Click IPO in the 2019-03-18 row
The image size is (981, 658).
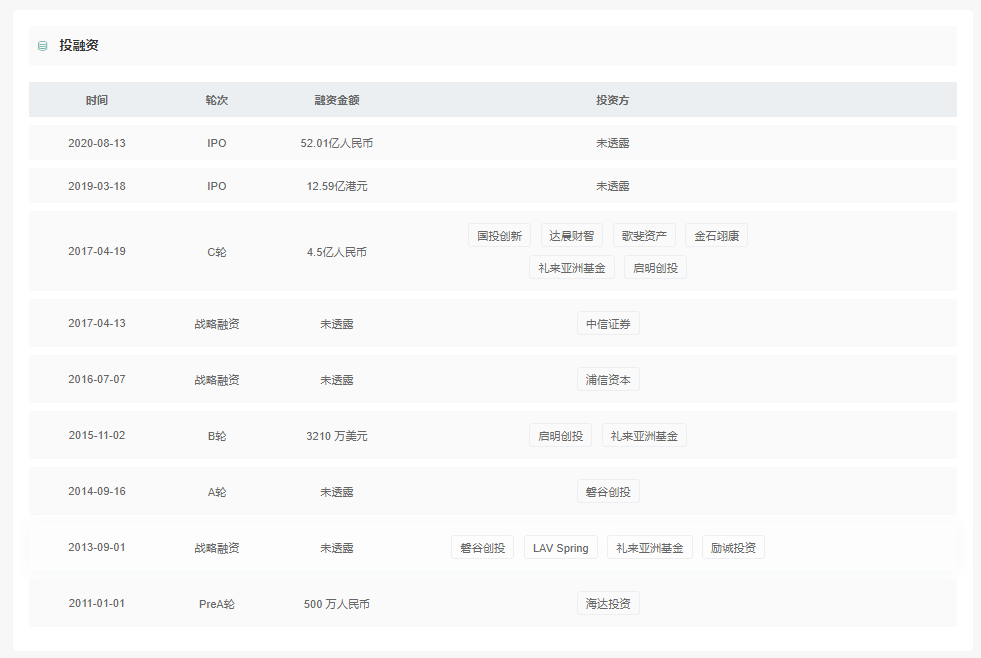(216, 186)
